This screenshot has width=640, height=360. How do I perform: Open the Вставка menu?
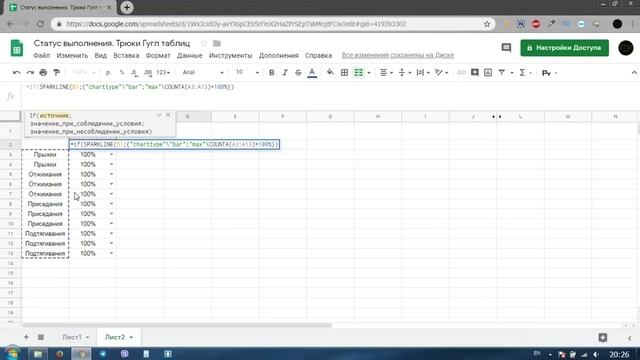126,56
